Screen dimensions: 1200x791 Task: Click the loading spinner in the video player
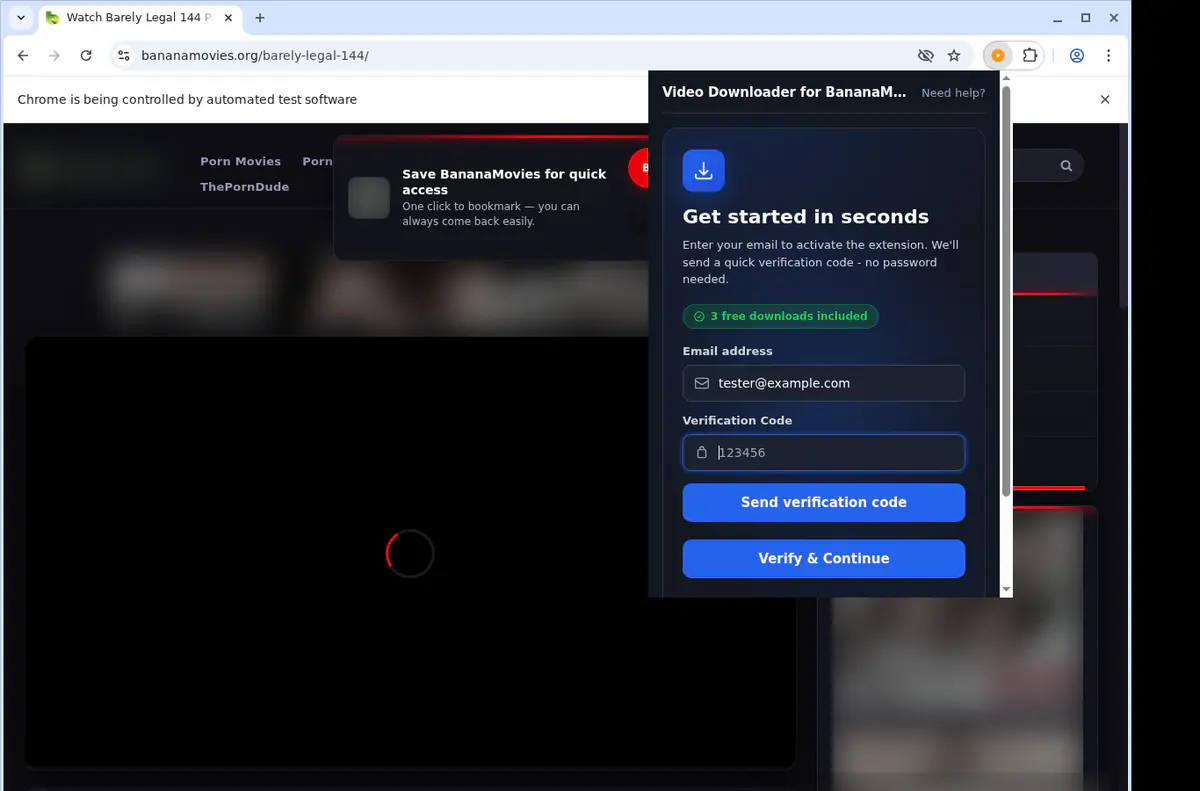point(410,553)
